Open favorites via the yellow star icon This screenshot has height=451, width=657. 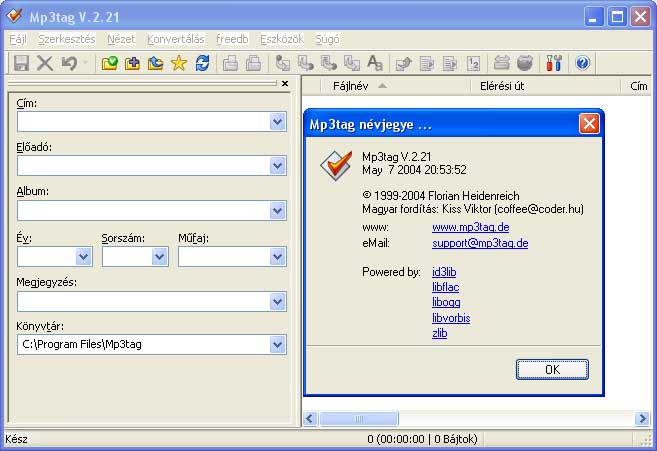click(179, 63)
